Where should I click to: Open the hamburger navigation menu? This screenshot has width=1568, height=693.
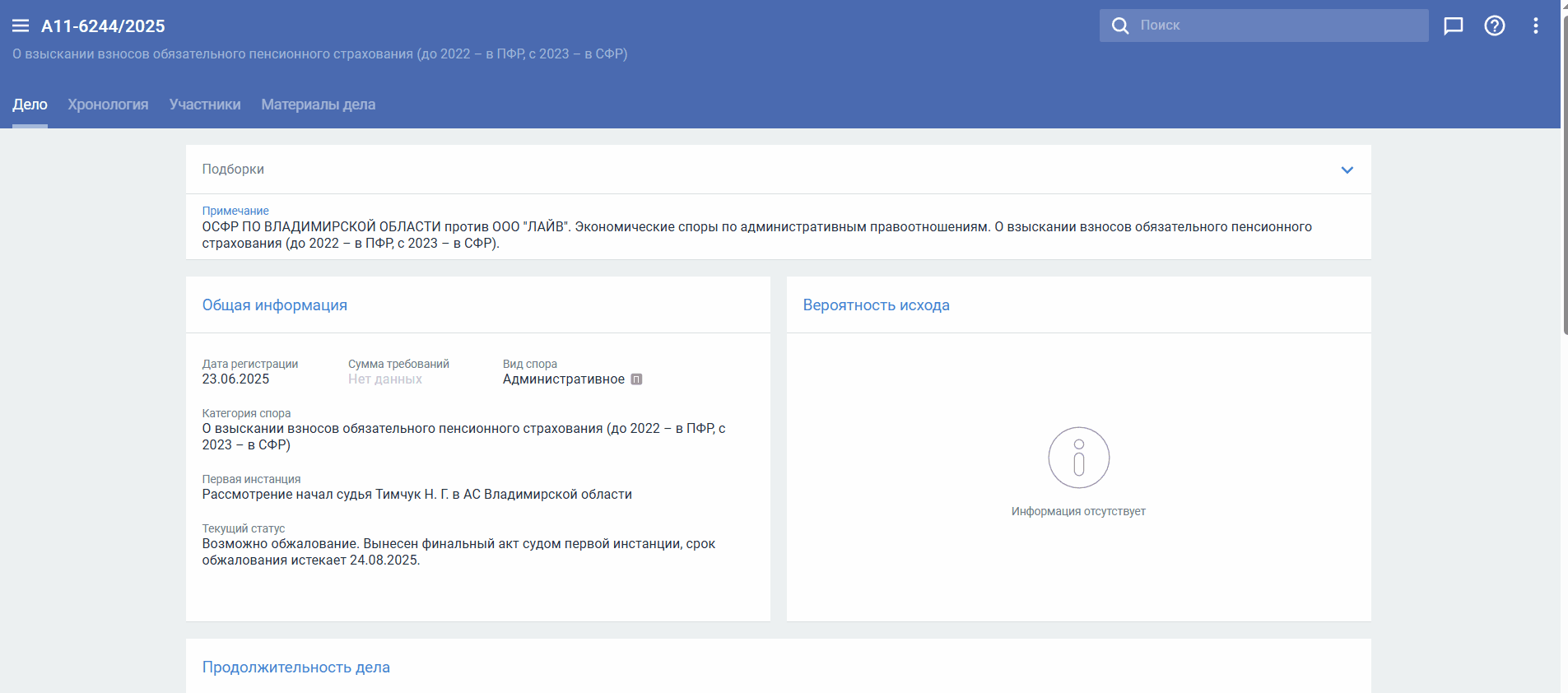click(21, 26)
